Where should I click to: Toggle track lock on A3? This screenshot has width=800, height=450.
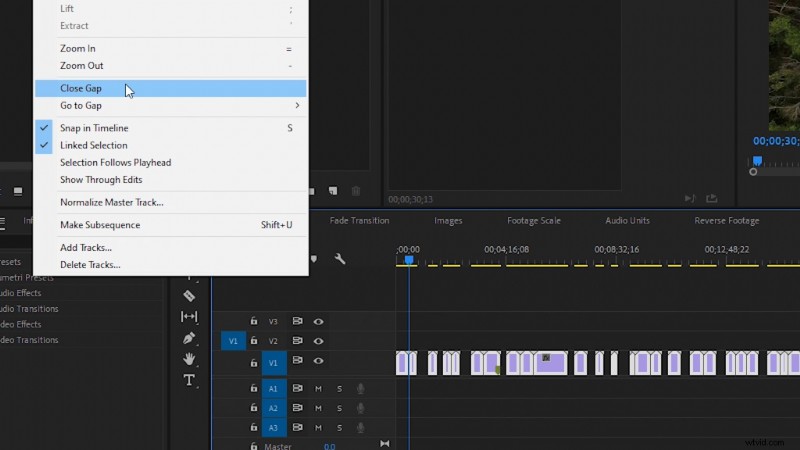coord(254,427)
